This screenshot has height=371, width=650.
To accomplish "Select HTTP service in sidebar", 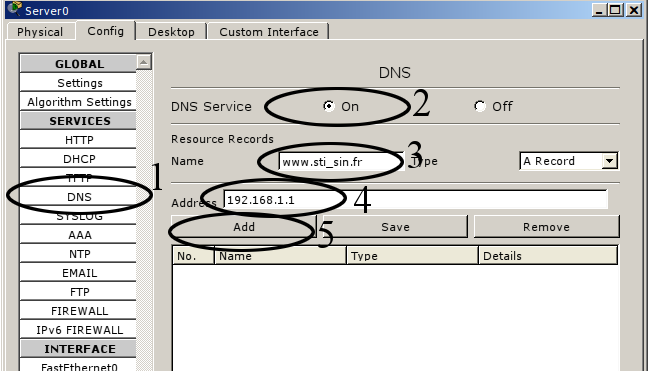I will (79, 140).
